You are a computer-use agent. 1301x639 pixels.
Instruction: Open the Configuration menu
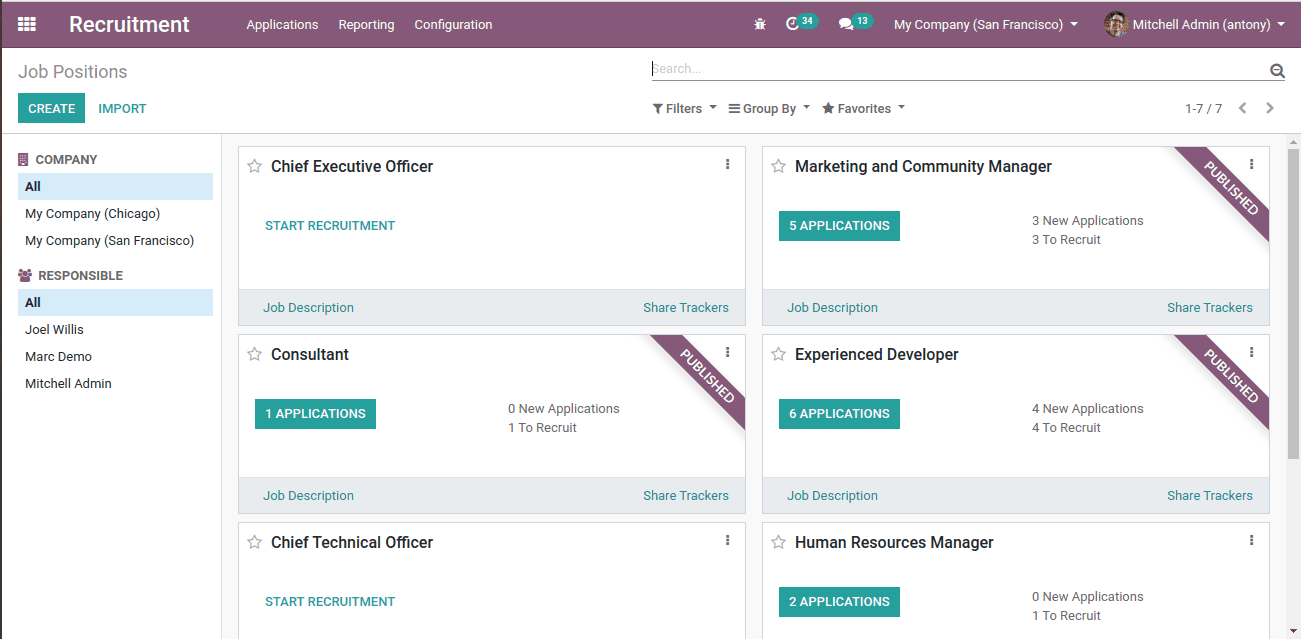pos(453,24)
